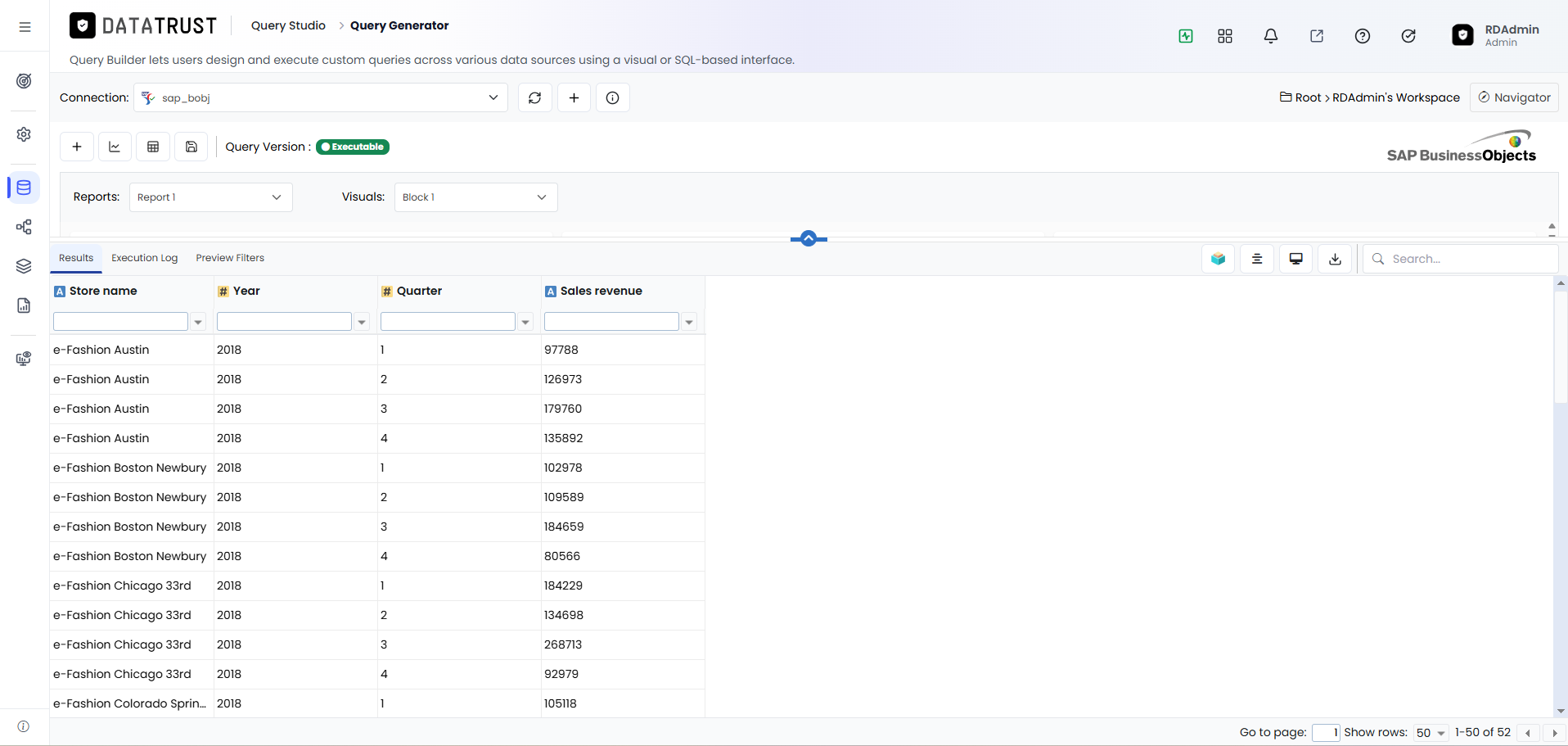
Task: Switch to the Execution Log tab
Action: pyautogui.click(x=145, y=258)
